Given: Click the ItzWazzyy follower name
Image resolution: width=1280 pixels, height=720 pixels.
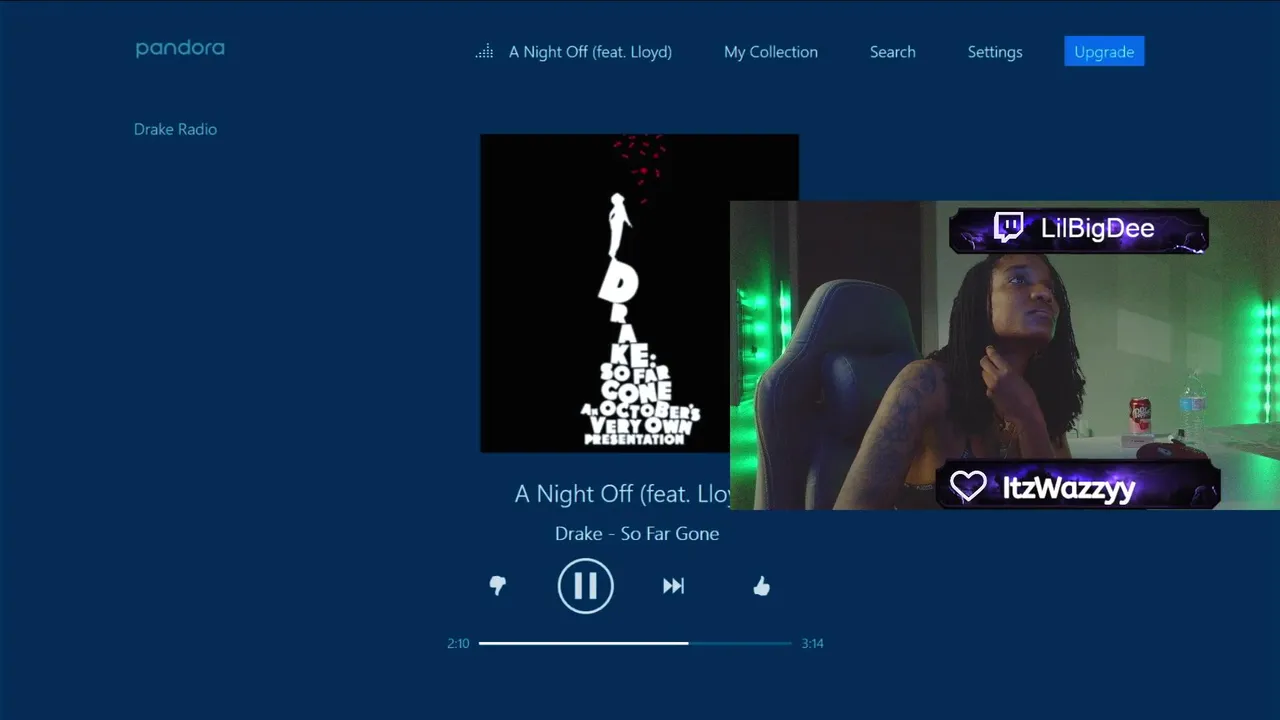Looking at the screenshot, I should click(1068, 488).
